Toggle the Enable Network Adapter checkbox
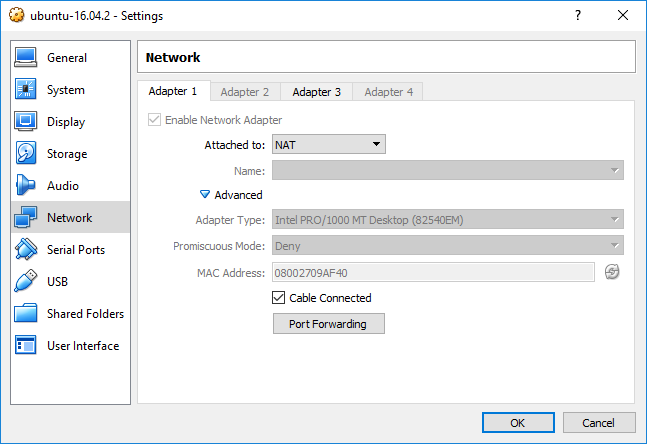The image size is (647, 444). [x=154, y=120]
